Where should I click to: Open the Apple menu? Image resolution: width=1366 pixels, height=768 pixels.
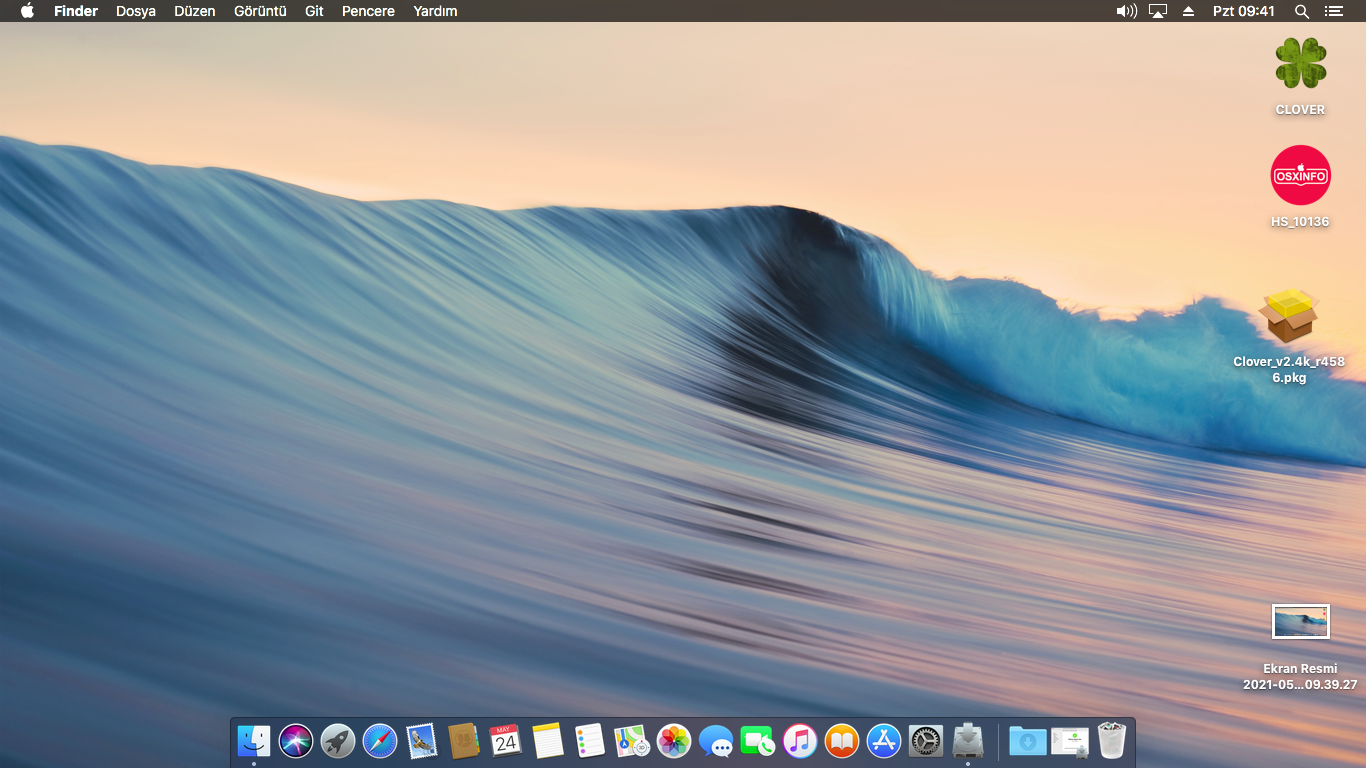point(27,11)
